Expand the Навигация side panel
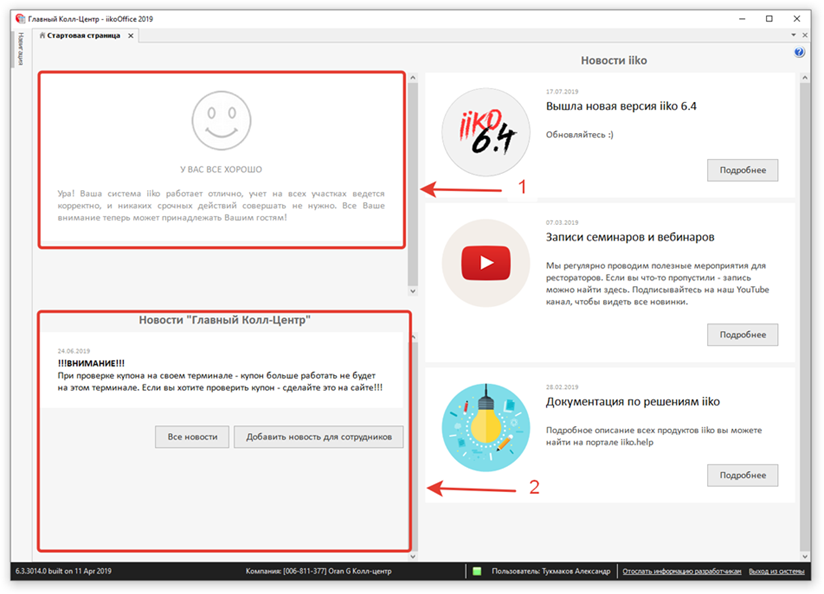The image size is (824, 594). tap(20, 48)
